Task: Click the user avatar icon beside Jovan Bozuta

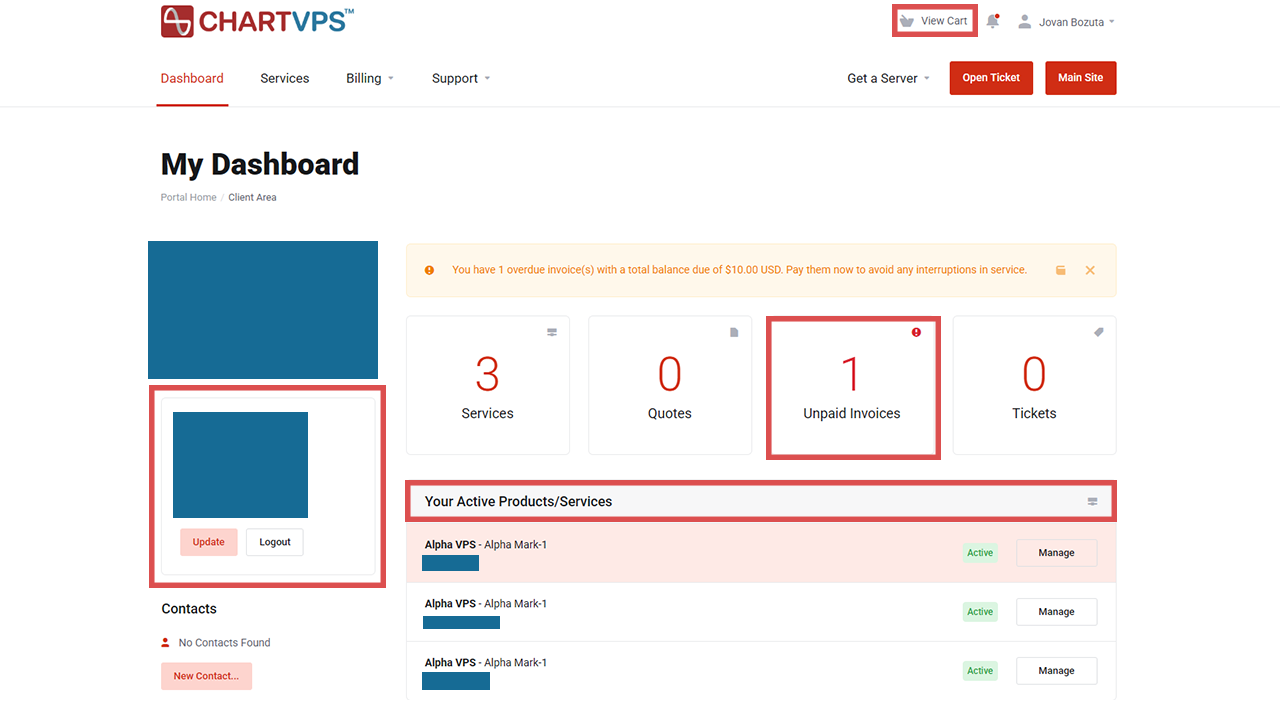Action: pyautogui.click(x=1024, y=21)
